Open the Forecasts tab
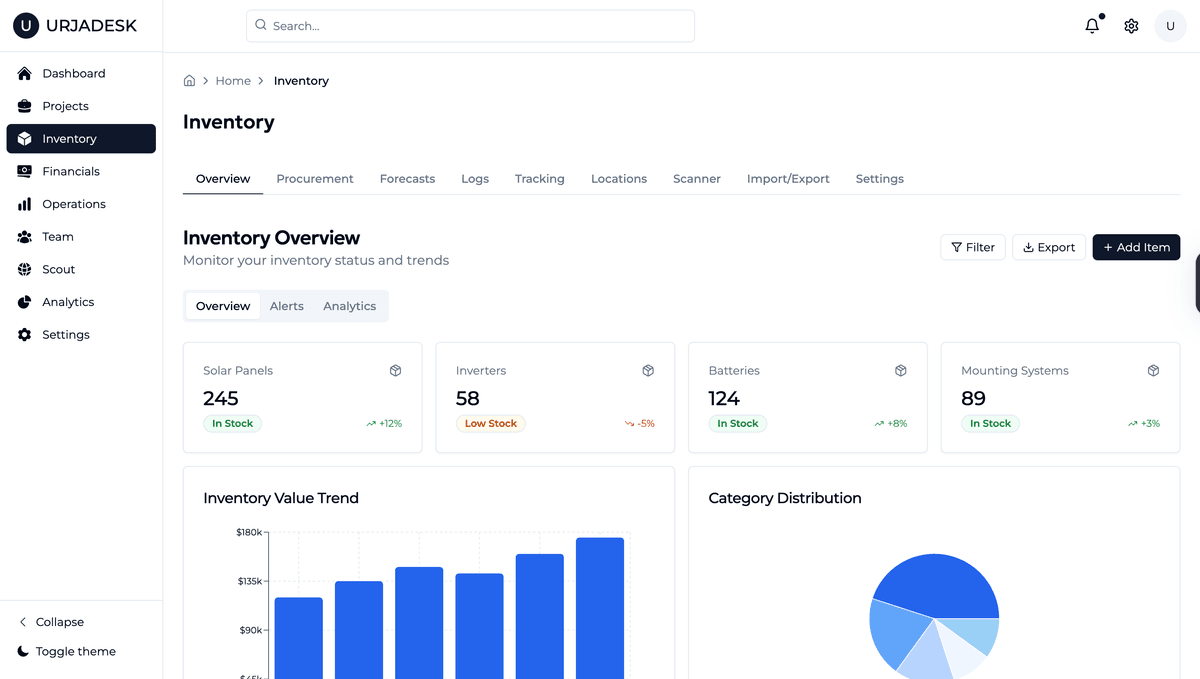Image resolution: width=1200 pixels, height=679 pixels. tap(407, 178)
